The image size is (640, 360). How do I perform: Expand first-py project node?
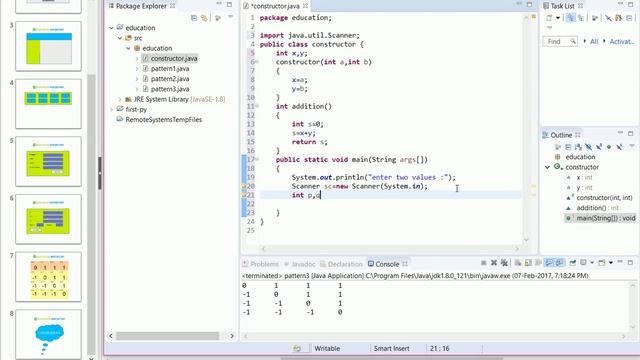pyautogui.click(x=111, y=109)
